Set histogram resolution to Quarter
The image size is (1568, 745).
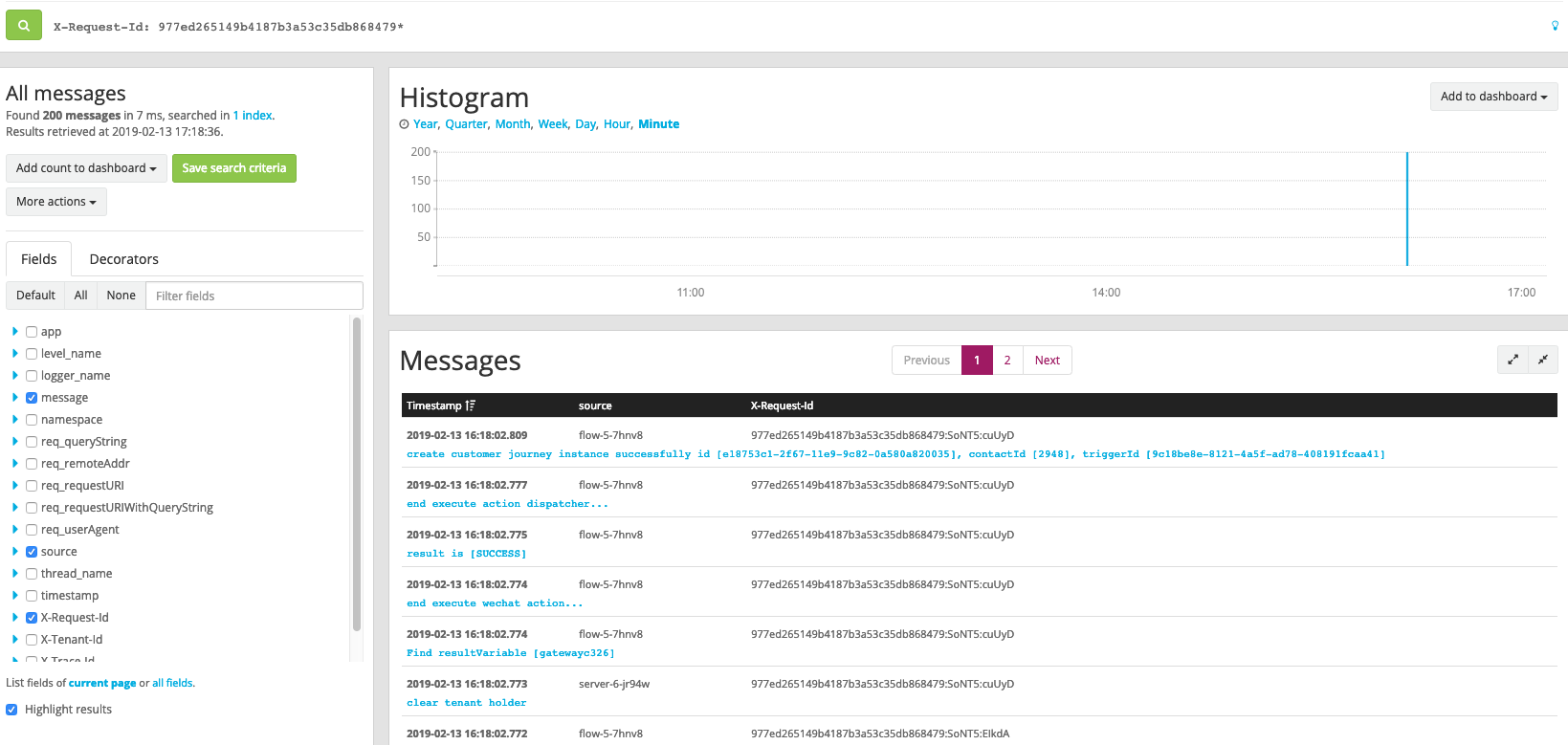(x=466, y=124)
